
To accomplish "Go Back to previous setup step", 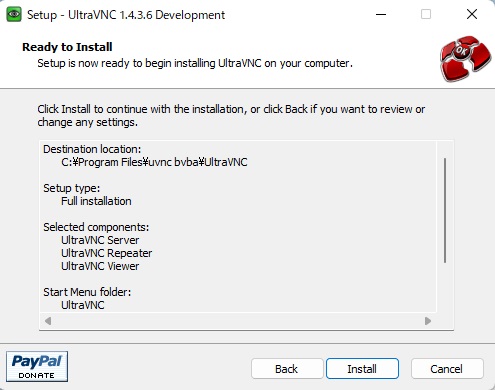I will 287,369.
